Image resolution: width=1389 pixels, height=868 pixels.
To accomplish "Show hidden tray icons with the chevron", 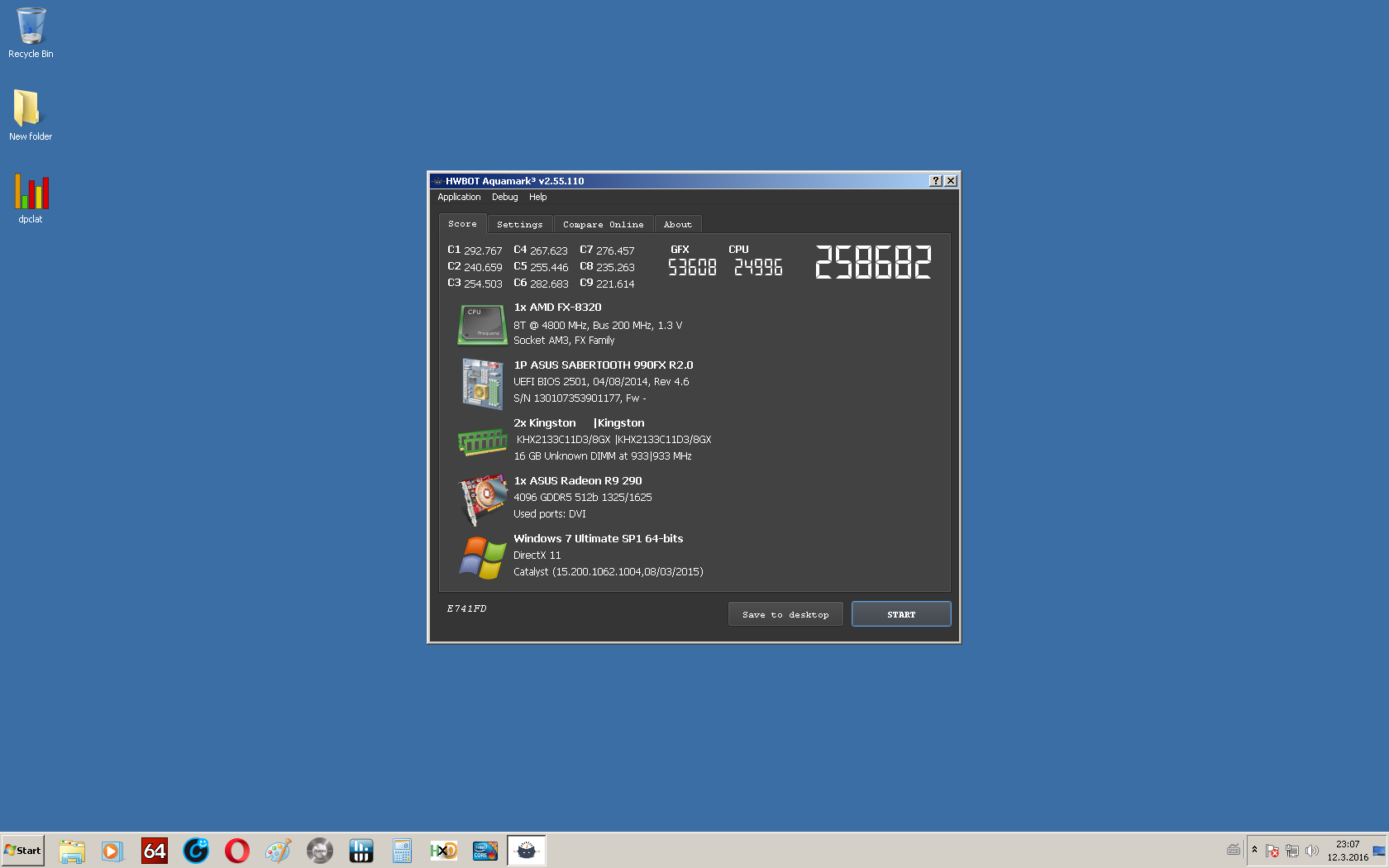I will [x=1254, y=850].
